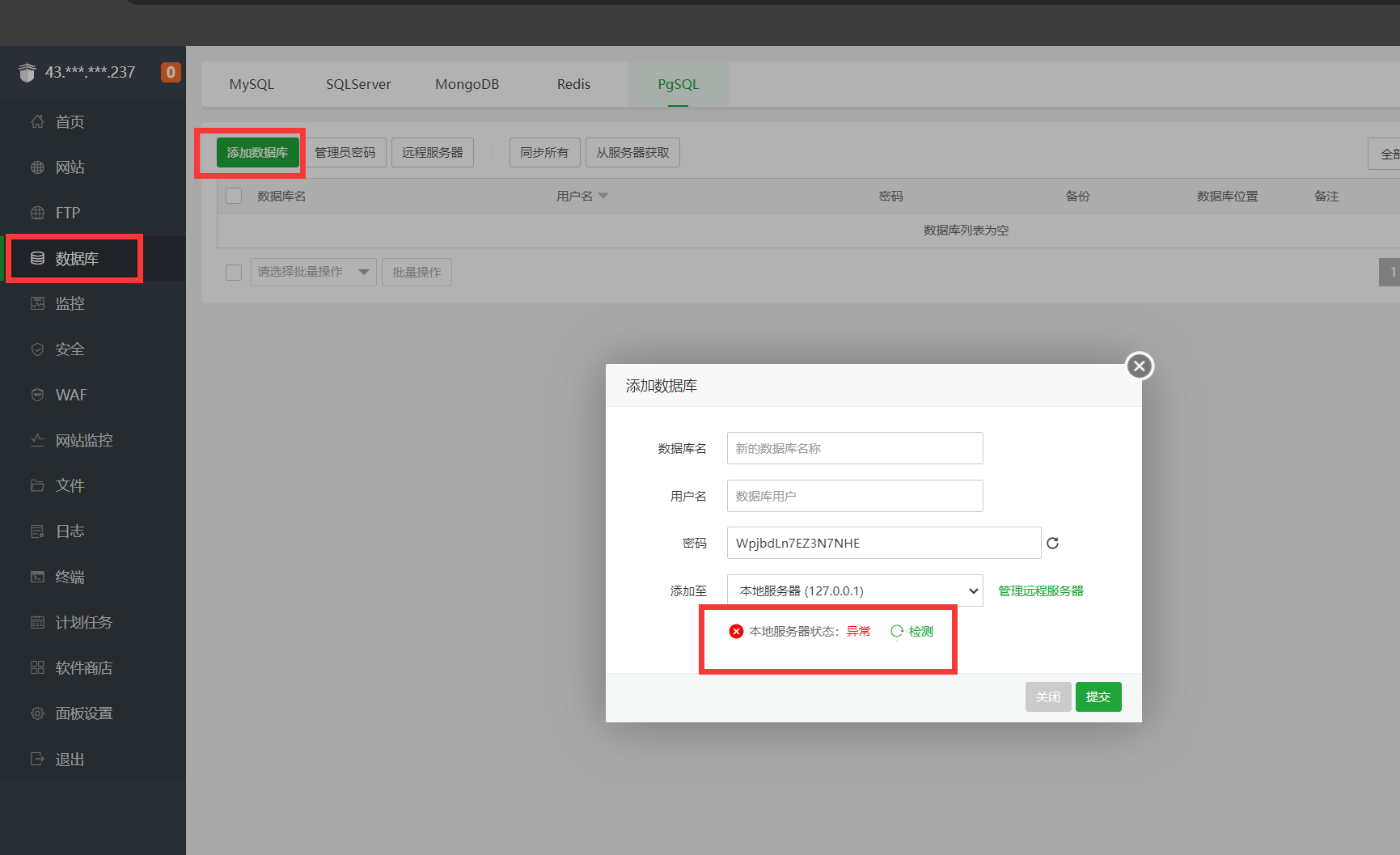Screen dimensions: 1400x855
Task: Click the 数据库位置 column header
Action: point(1228,196)
